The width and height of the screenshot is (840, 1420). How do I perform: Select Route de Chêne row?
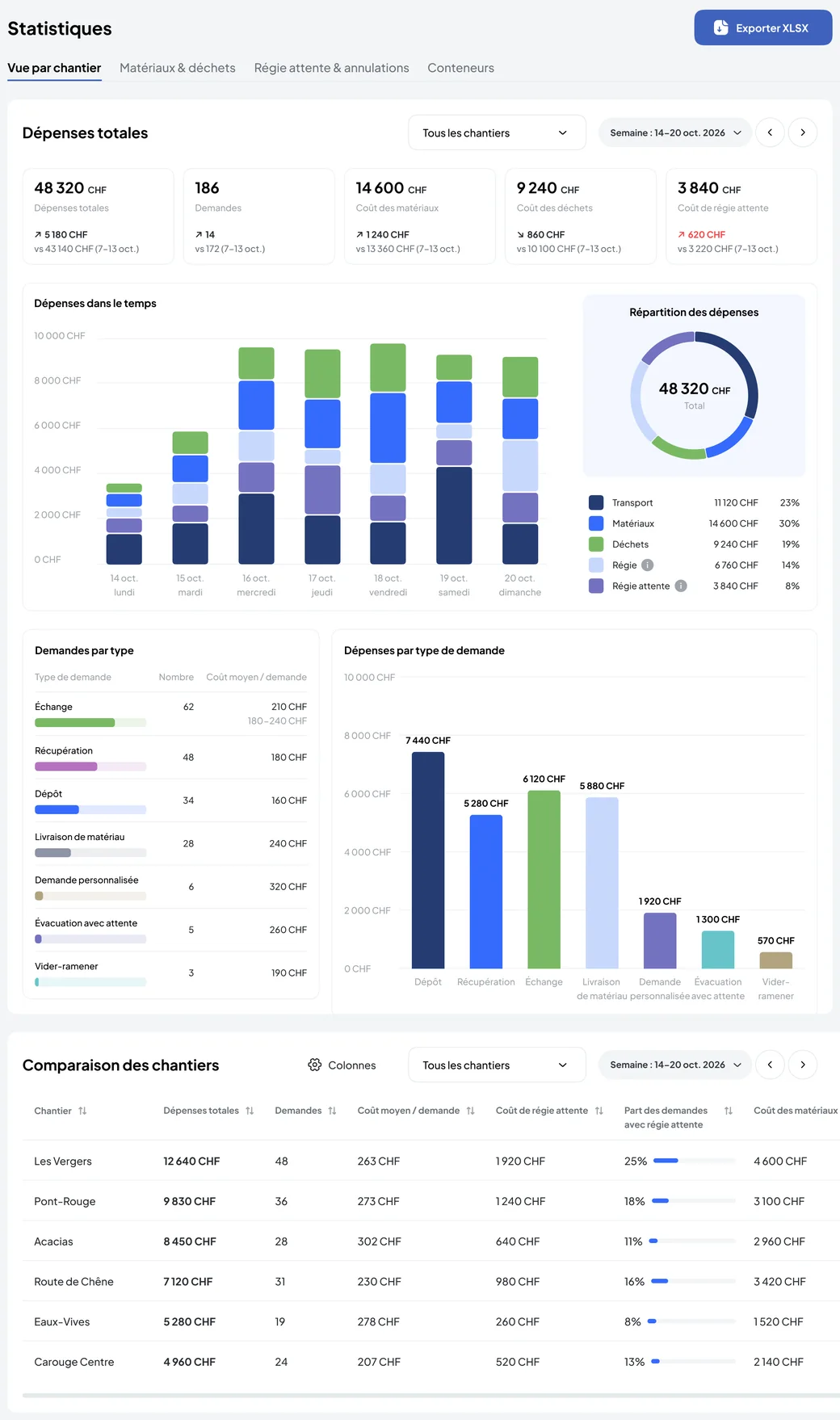(x=431, y=1282)
